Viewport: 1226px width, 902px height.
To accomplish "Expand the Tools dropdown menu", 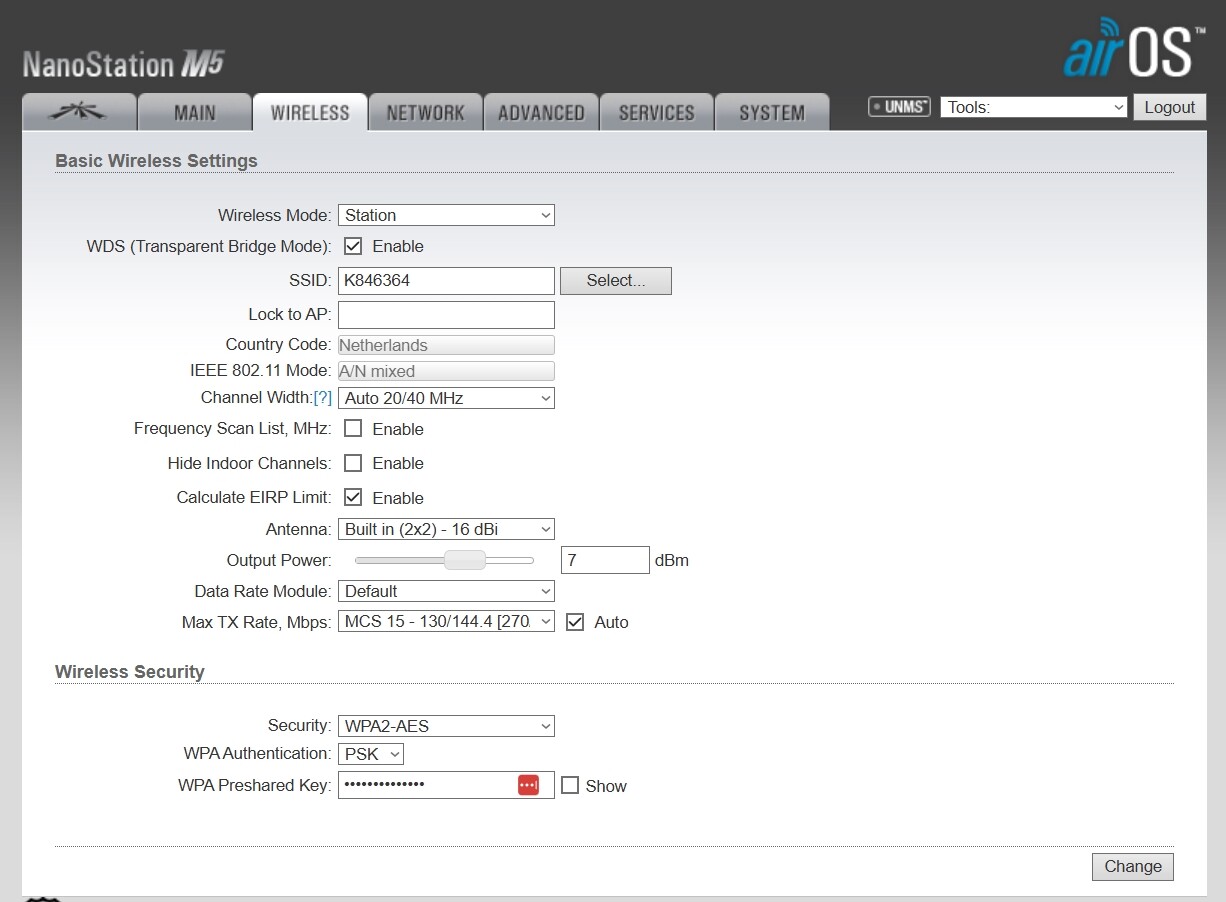I will pos(1033,107).
